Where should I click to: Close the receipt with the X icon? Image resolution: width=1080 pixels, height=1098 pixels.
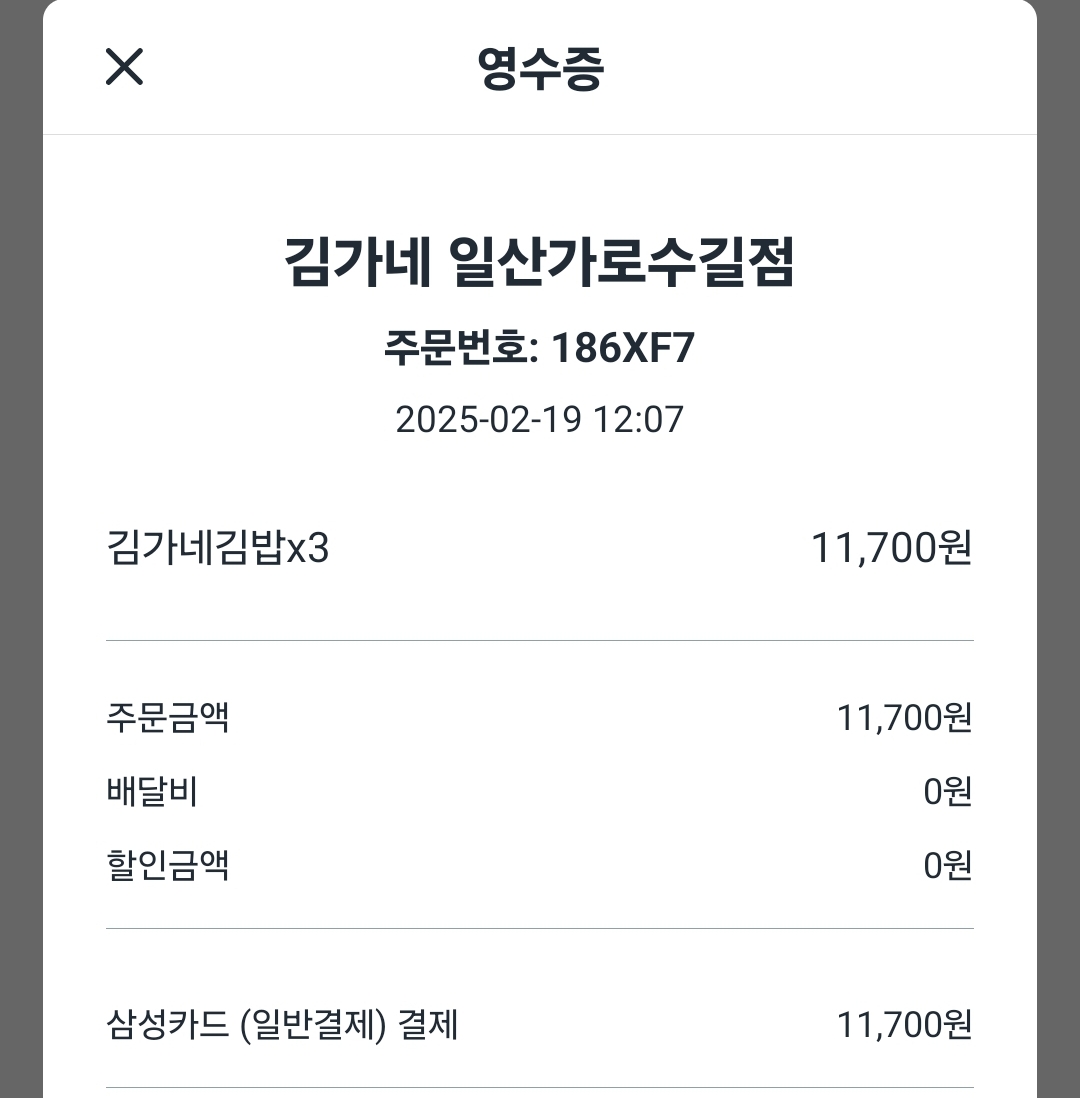[x=125, y=67]
